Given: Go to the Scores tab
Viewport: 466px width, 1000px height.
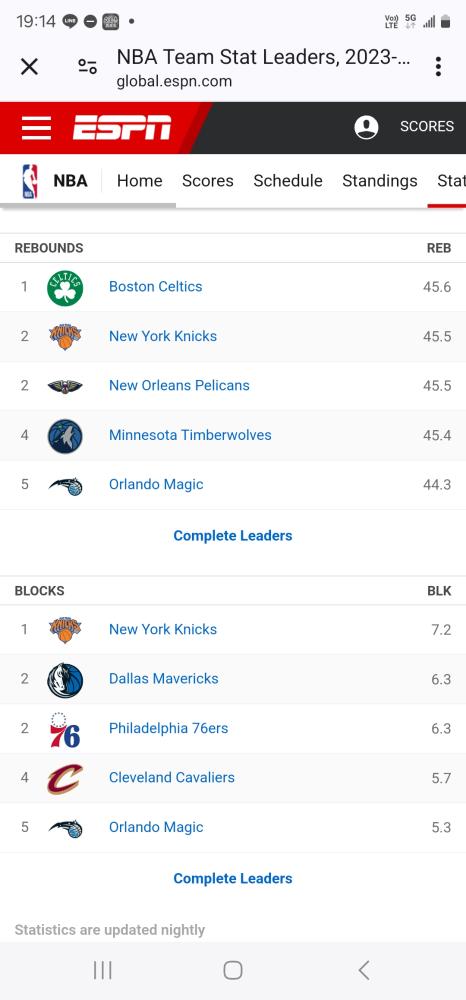Looking at the screenshot, I should coord(208,181).
